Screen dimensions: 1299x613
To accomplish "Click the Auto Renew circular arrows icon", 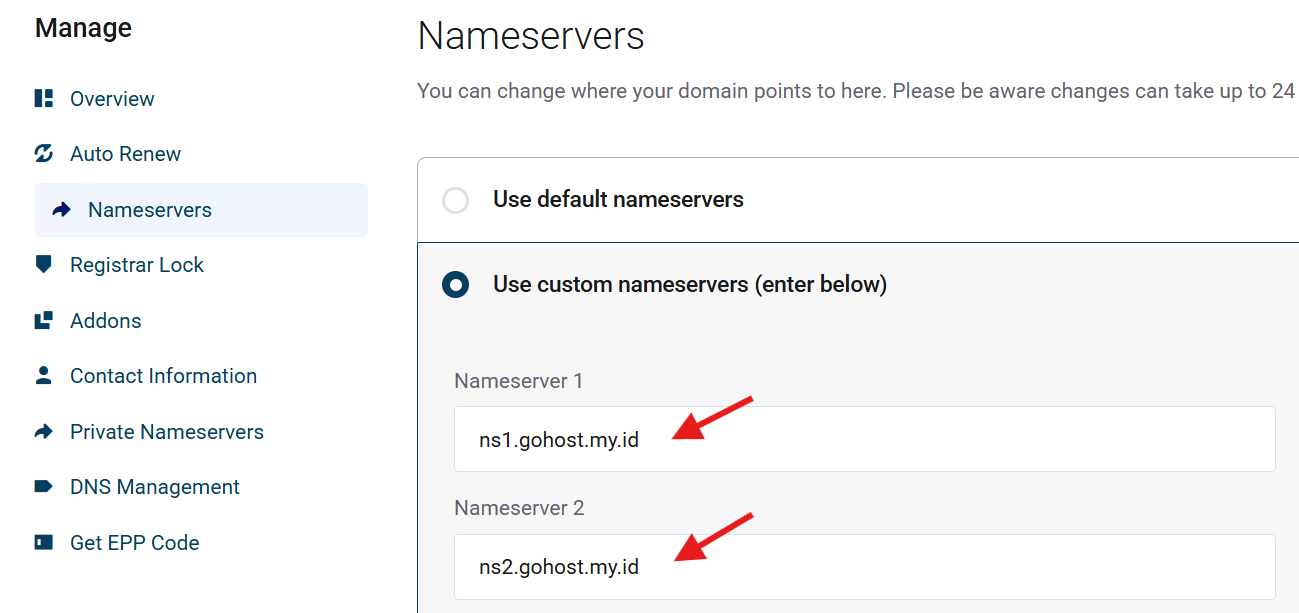I will [43, 154].
